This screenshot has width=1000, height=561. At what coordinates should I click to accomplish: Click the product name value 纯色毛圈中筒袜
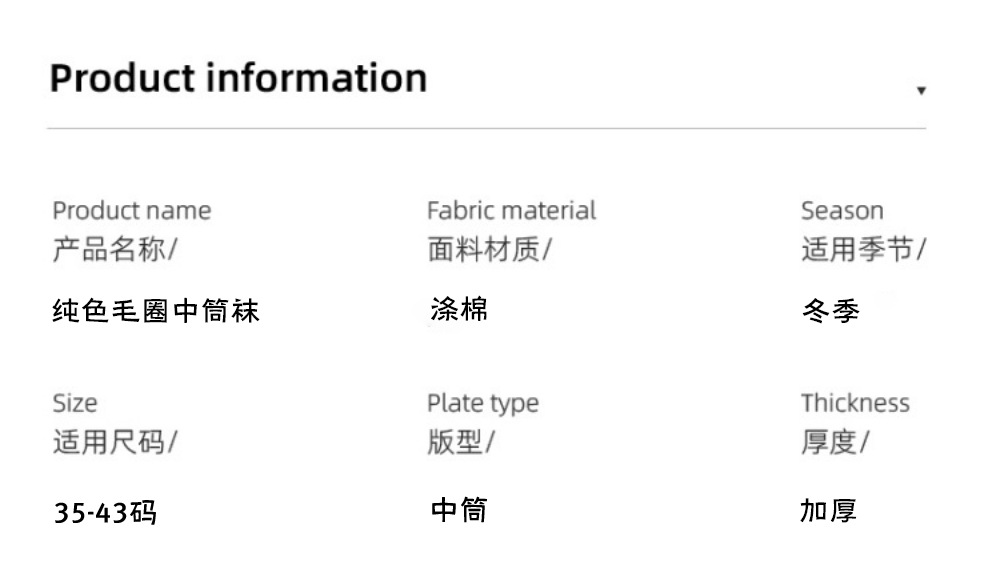(x=156, y=311)
